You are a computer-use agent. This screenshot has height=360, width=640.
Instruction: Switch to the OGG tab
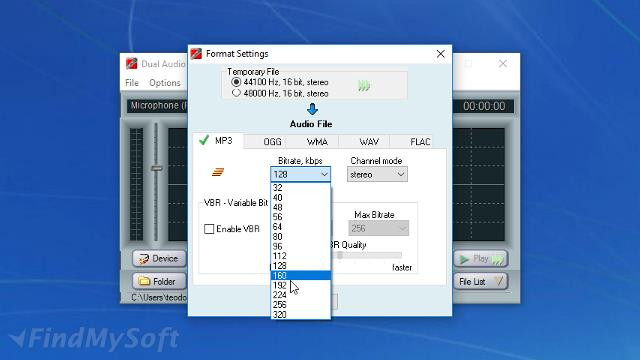272,142
